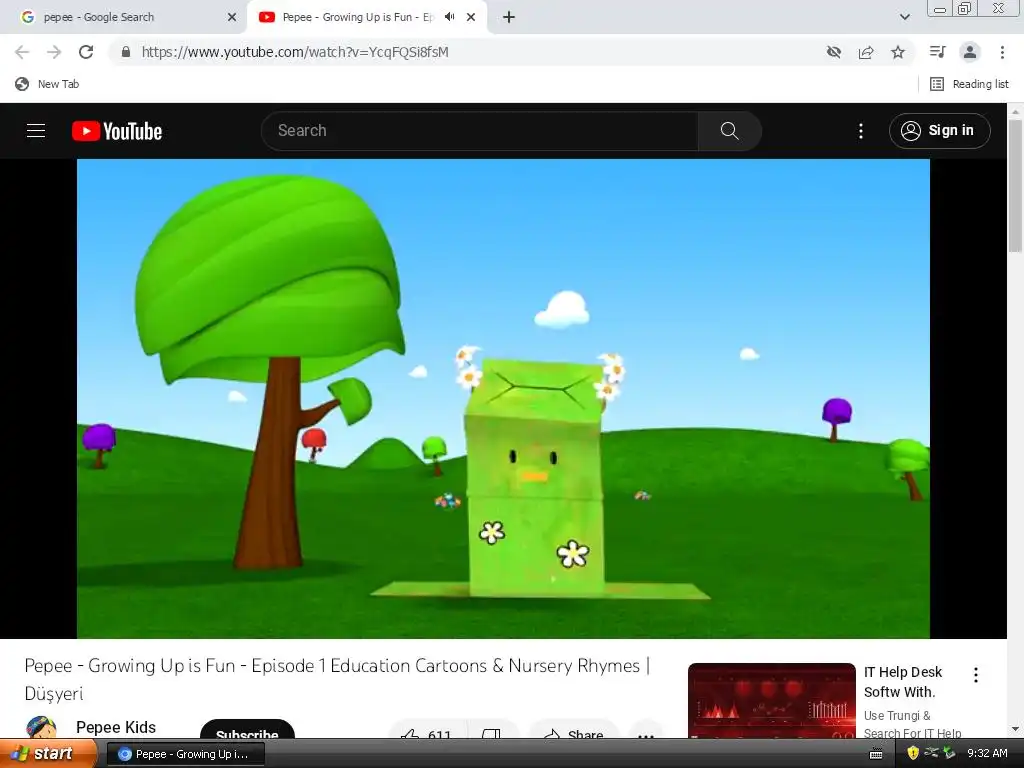Open the Chrome three-dot menu
Viewport: 1024px width, 768px height.
click(x=1002, y=52)
